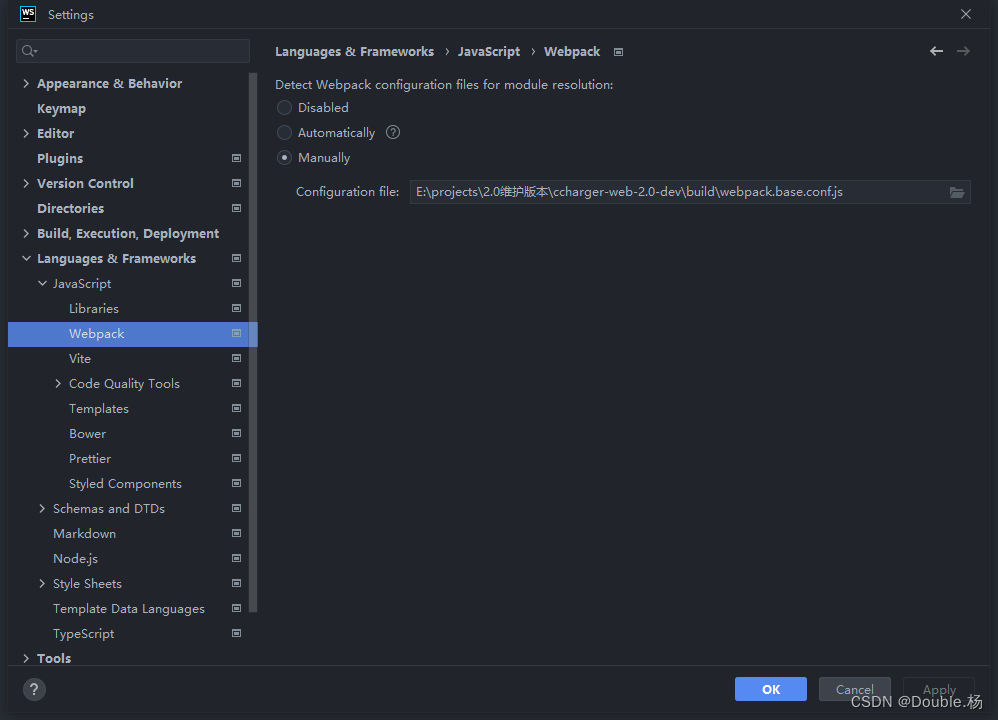998x720 pixels.
Task: Open the Prettier settings page
Action: (90, 459)
